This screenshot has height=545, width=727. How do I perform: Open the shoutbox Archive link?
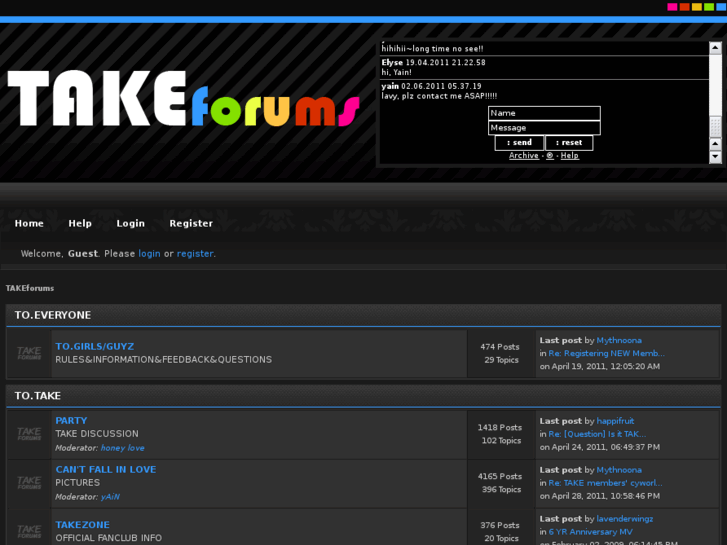point(523,156)
